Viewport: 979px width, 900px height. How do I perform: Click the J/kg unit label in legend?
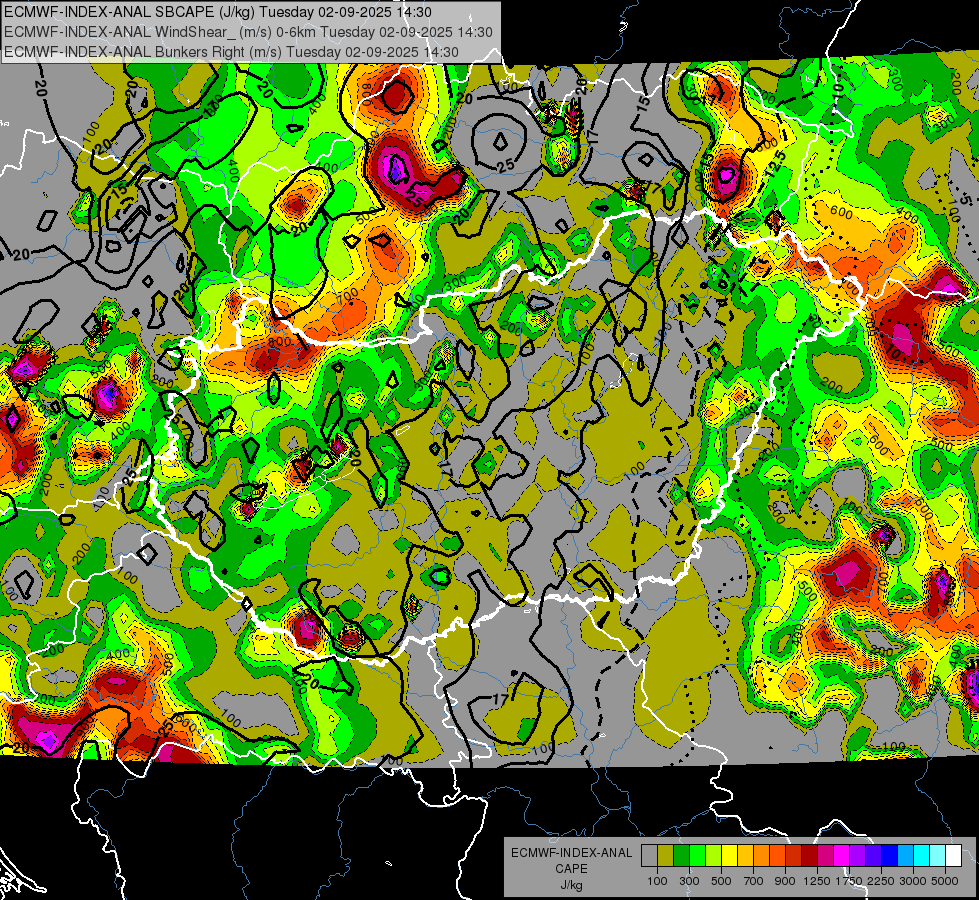(571, 884)
